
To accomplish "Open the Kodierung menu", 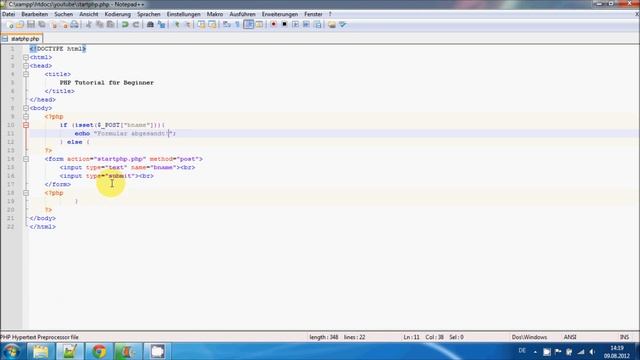I will (118, 14).
